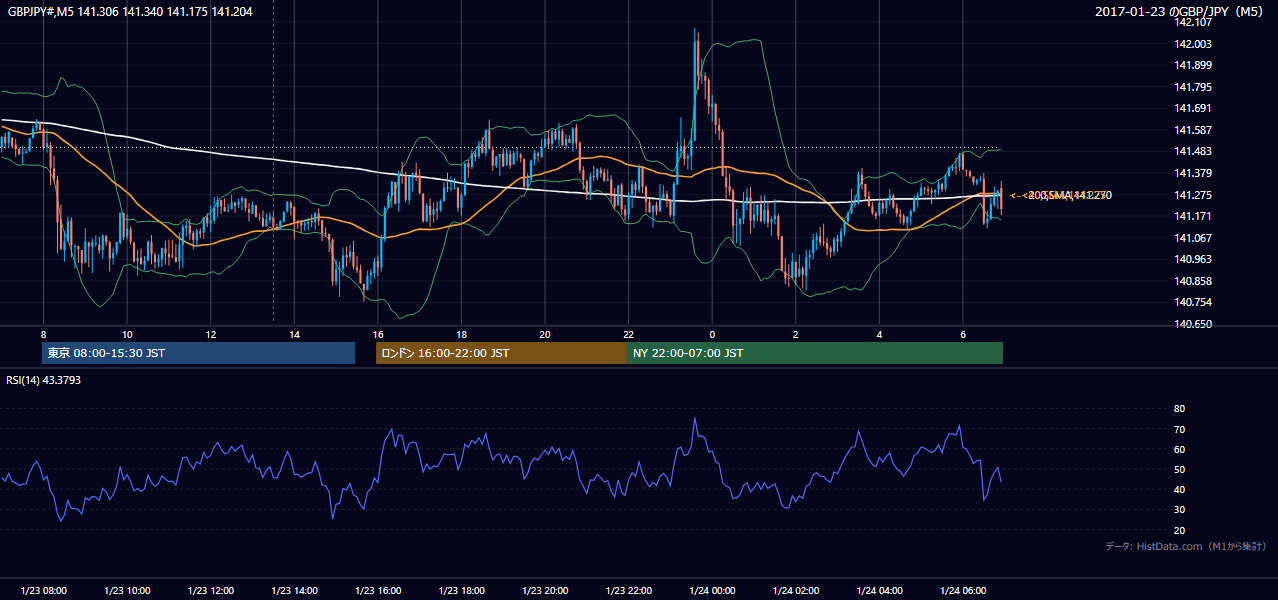
Task: Click hour label 22 under the price chart
Action: tap(628, 334)
